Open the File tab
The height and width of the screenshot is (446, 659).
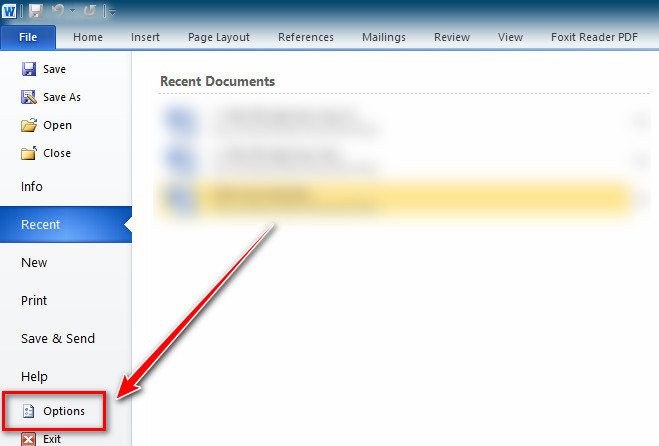[28, 37]
